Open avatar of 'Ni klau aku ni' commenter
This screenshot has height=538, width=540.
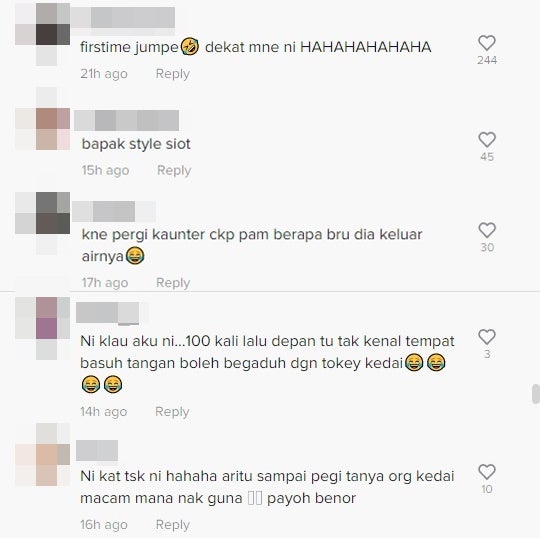[x=43, y=328]
